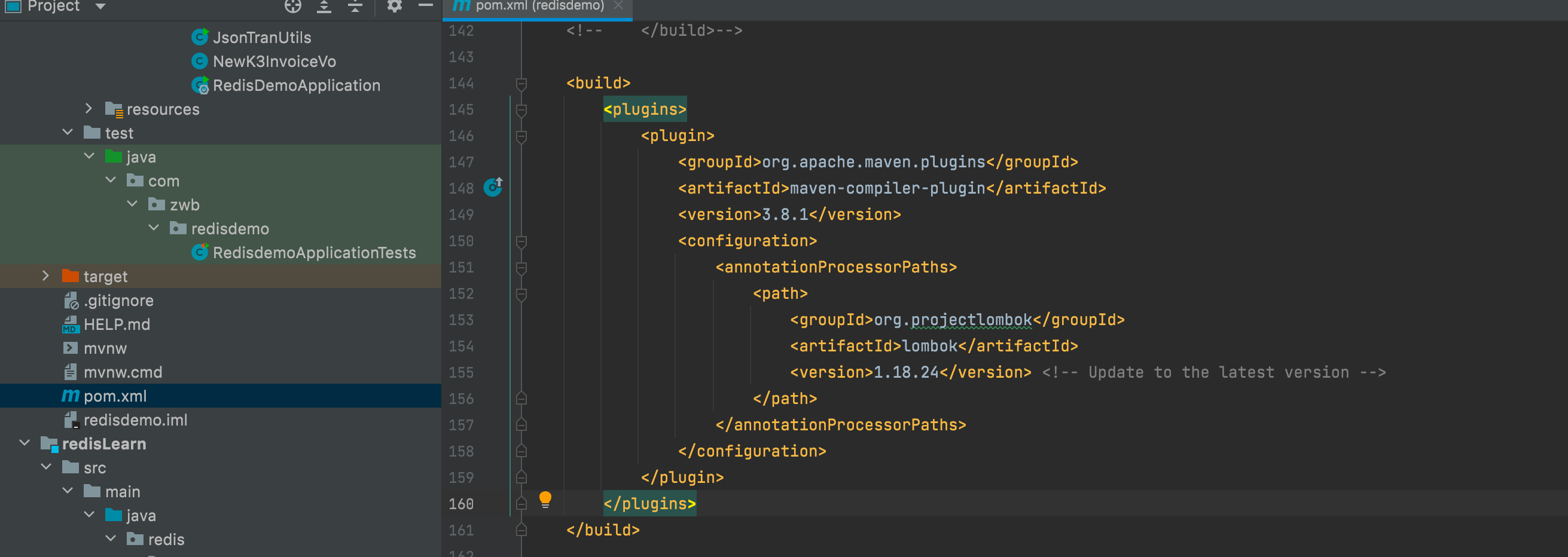Click the yellow intention light bulb icon
Viewport: 1568px width, 557px height.
545,500
